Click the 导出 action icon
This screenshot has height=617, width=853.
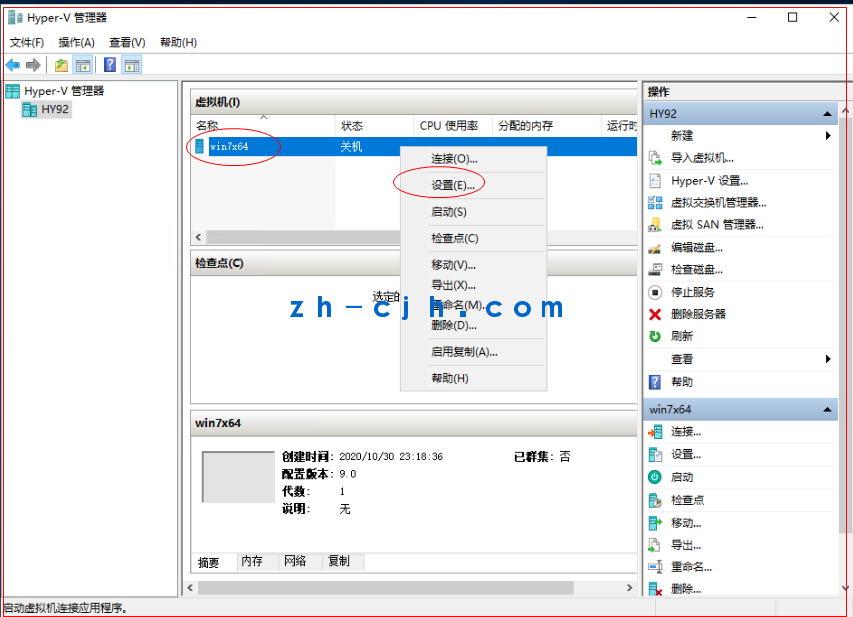tap(656, 545)
